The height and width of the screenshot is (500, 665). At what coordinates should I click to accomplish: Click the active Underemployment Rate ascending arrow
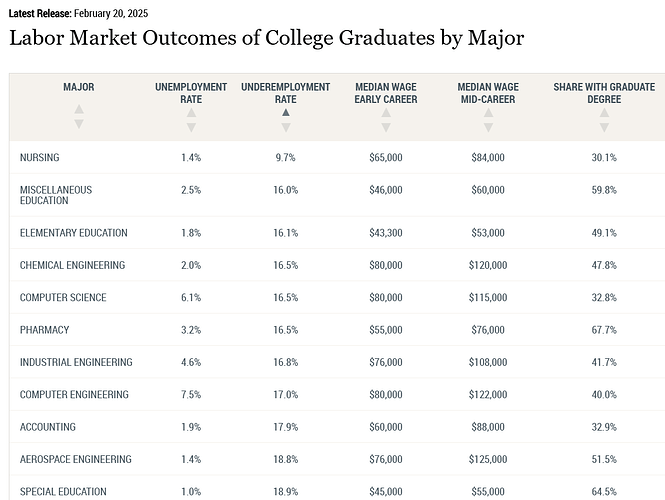(x=286, y=113)
